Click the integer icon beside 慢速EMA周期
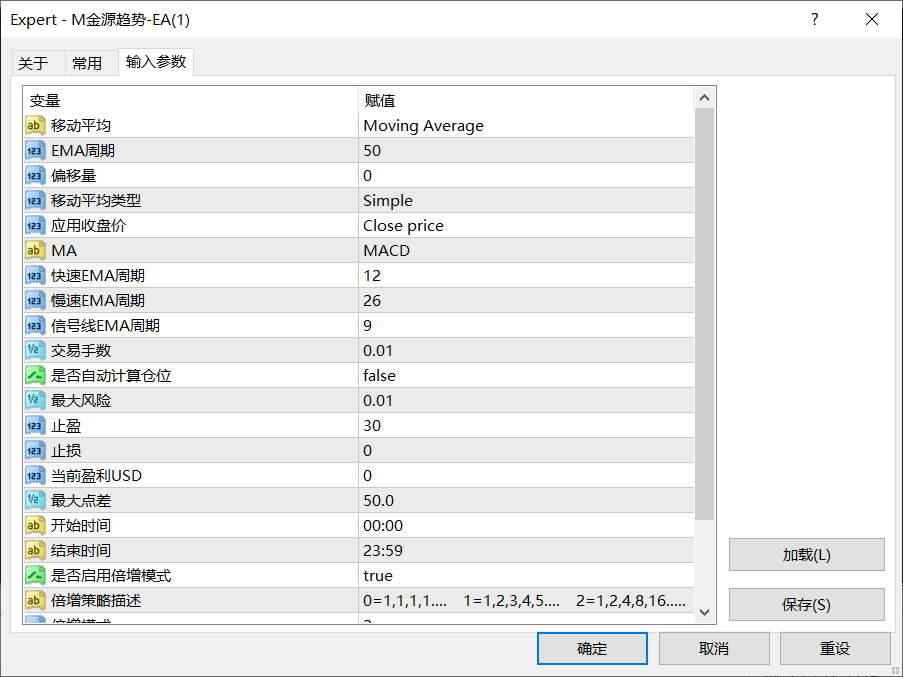Screen dimensions: 903x677 pos(35,301)
